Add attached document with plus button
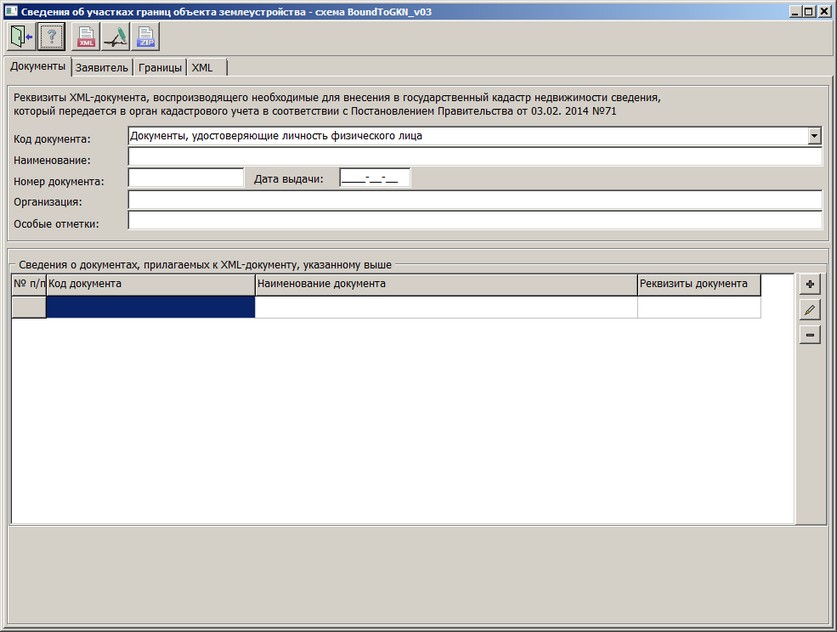Image resolution: width=837 pixels, height=632 pixels. tap(810, 285)
